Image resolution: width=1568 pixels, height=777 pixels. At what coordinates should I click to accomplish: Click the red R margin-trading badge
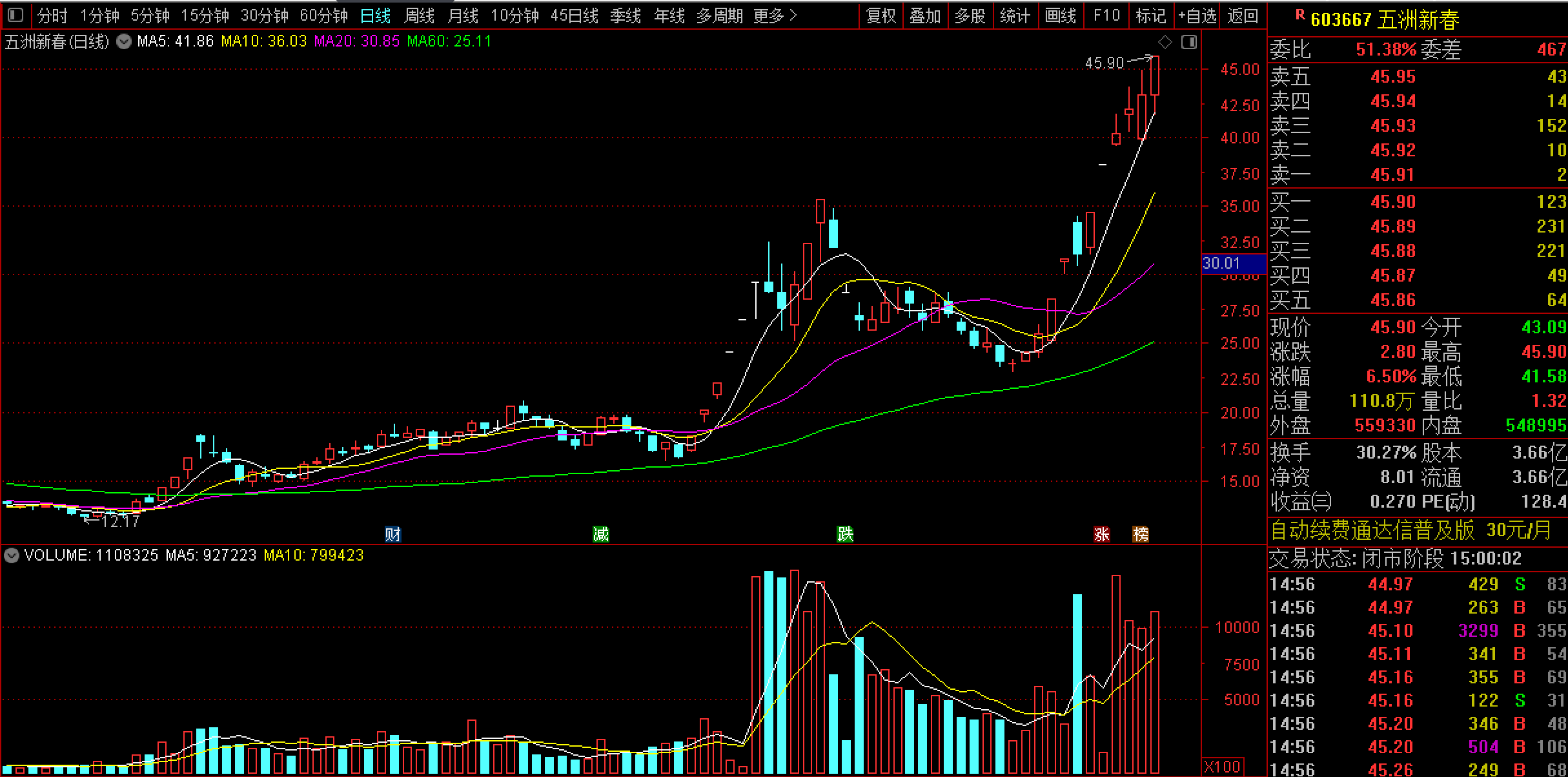tap(1299, 15)
